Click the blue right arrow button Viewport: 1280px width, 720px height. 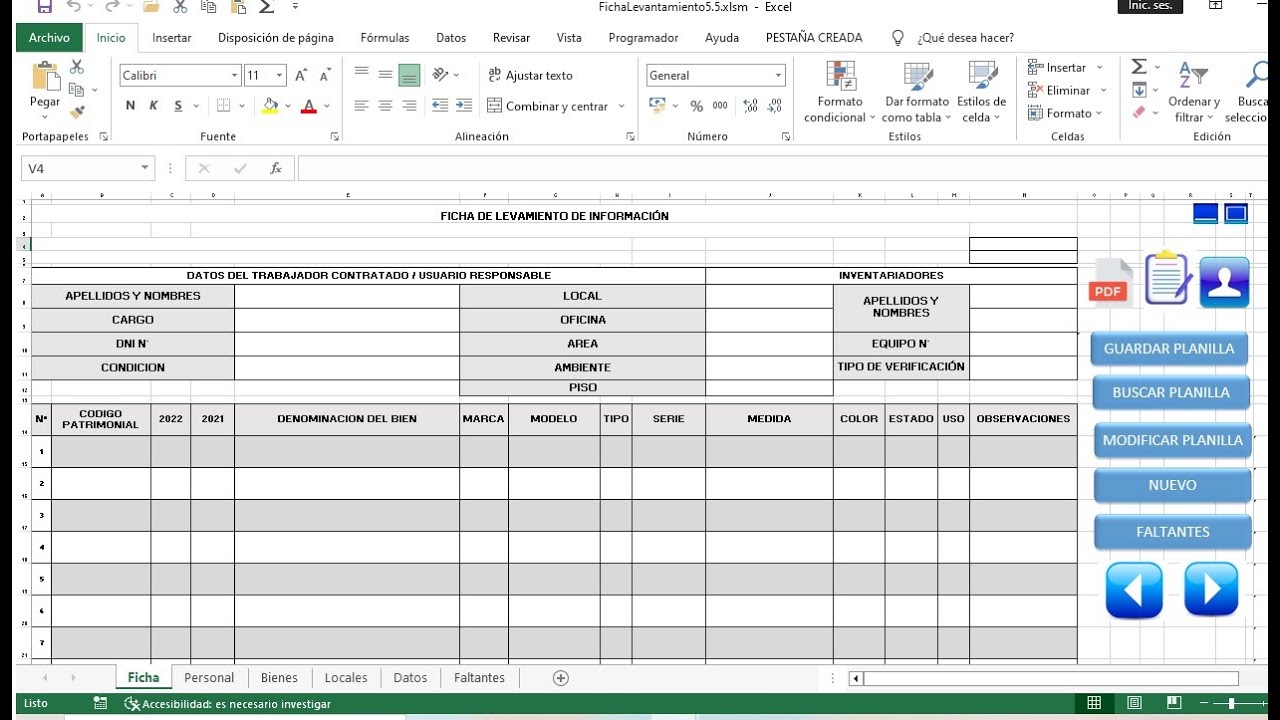(1211, 589)
